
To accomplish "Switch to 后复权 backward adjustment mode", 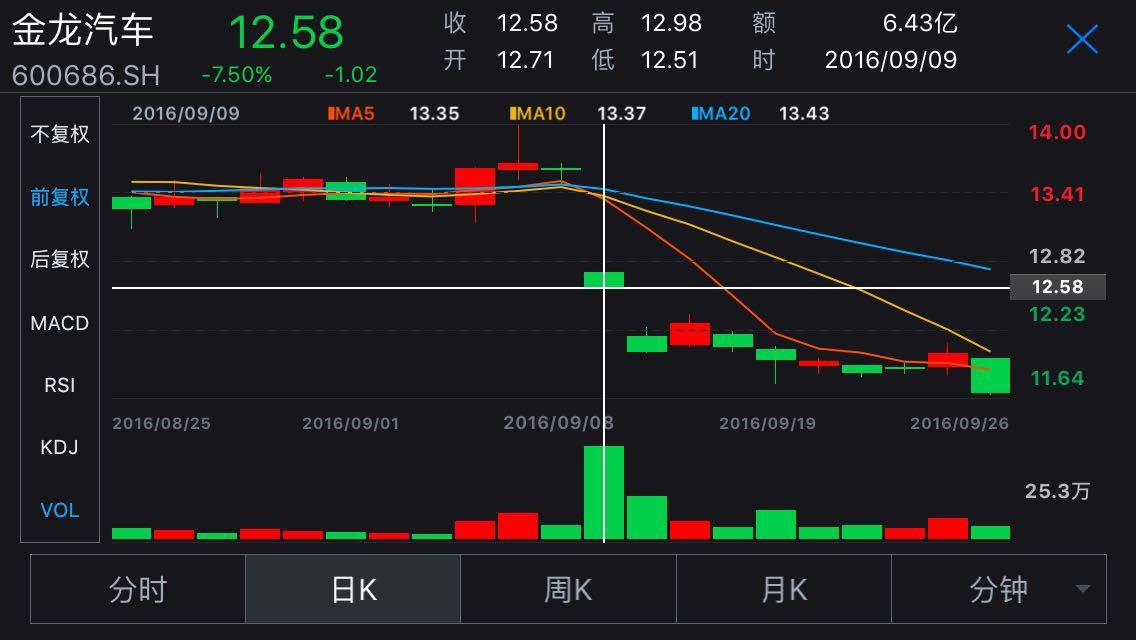I will click(58, 260).
